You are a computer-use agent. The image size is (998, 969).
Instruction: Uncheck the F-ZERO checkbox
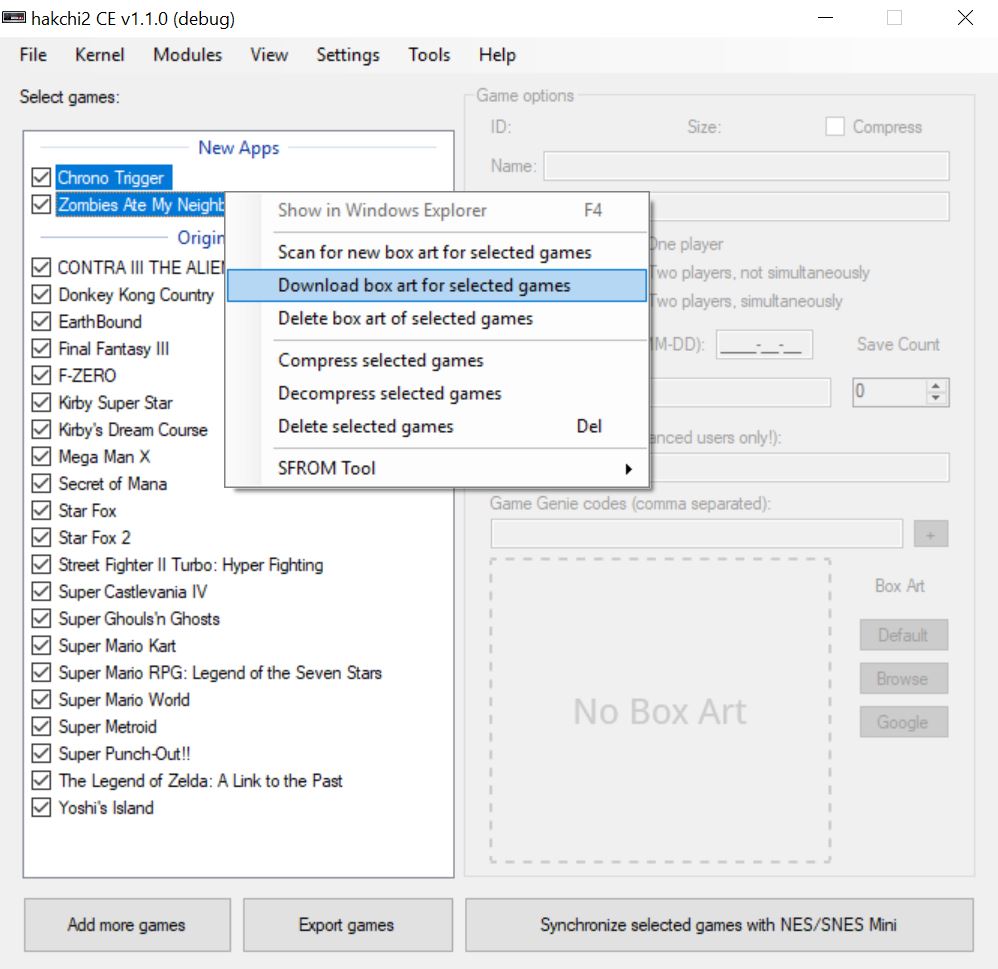(41, 376)
